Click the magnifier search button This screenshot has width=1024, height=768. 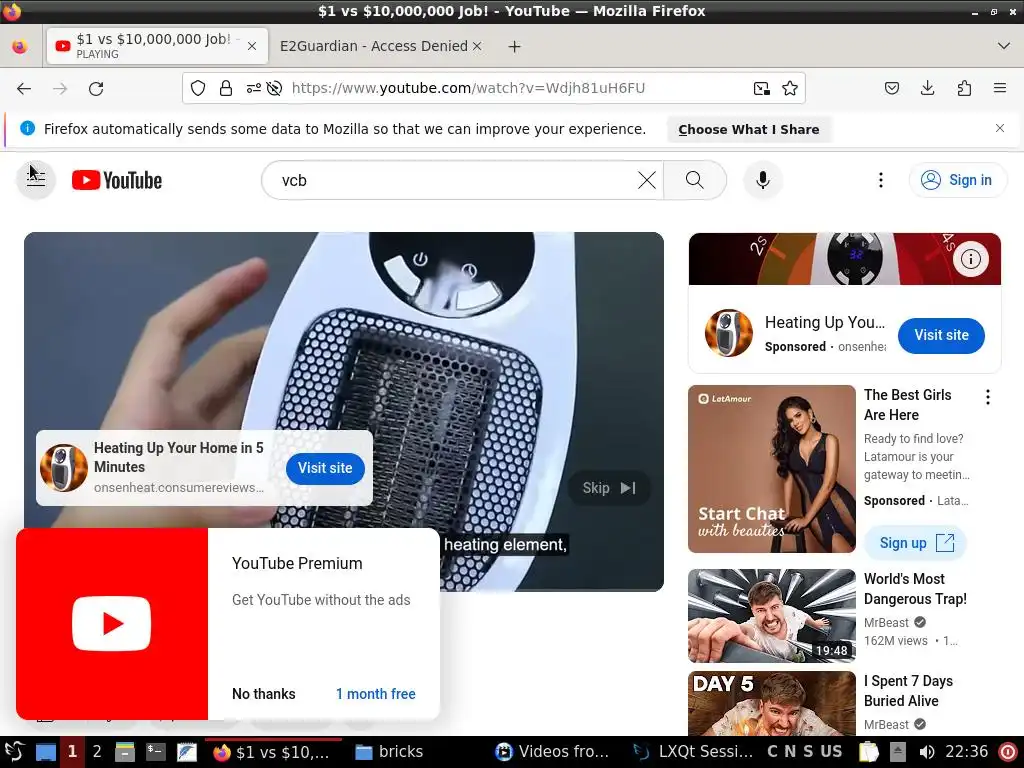tap(695, 180)
